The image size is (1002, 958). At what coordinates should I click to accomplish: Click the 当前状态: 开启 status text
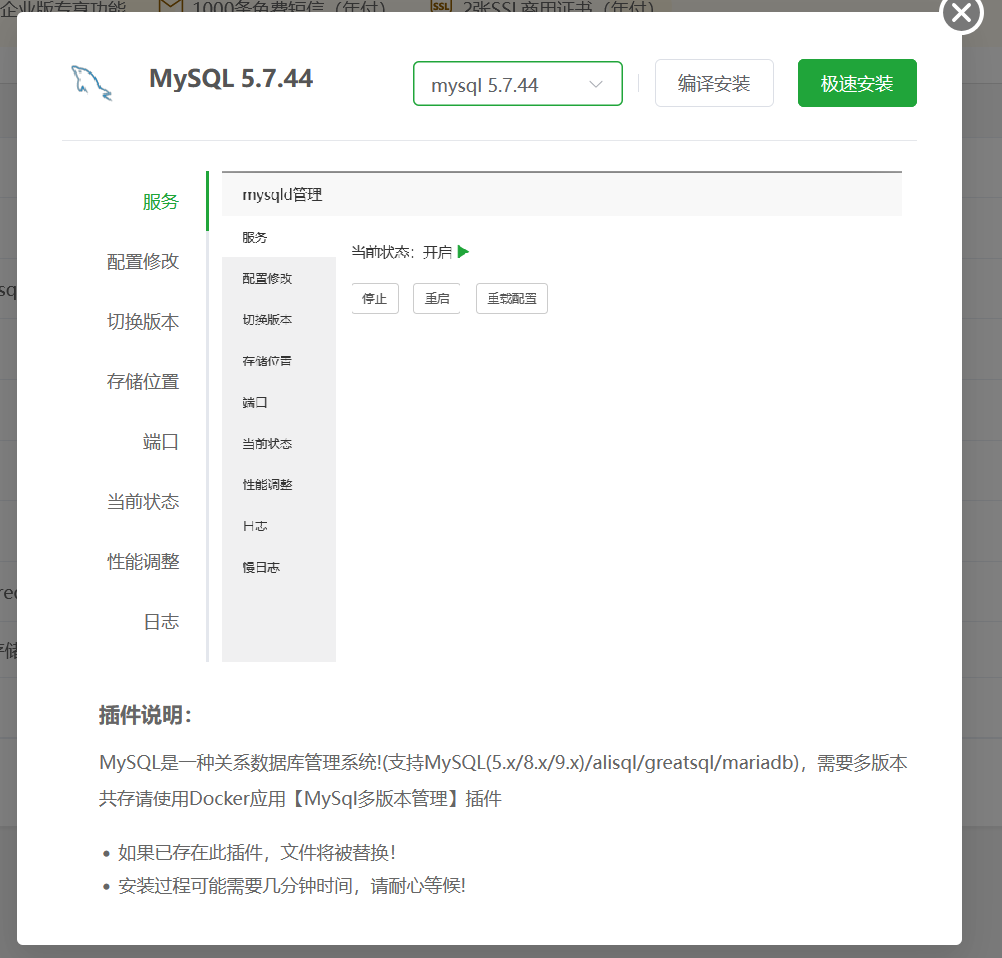coord(401,252)
